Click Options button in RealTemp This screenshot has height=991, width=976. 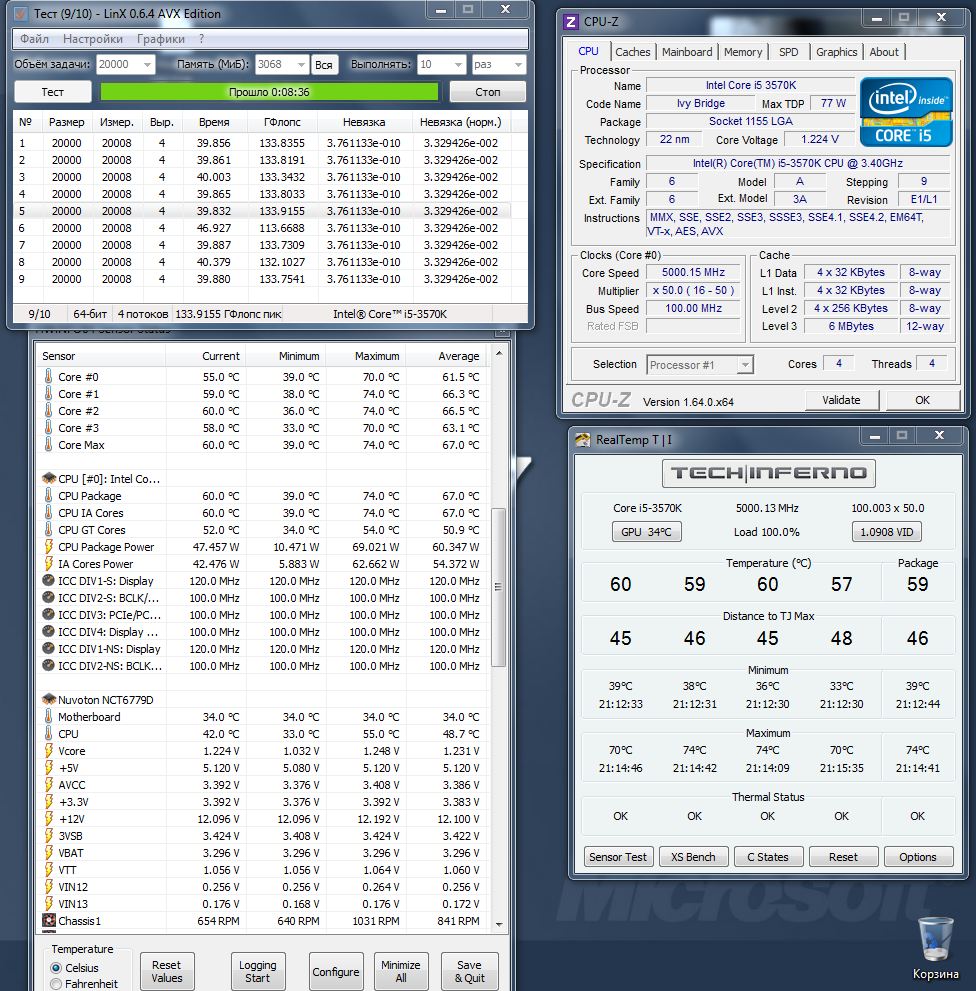(918, 857)
